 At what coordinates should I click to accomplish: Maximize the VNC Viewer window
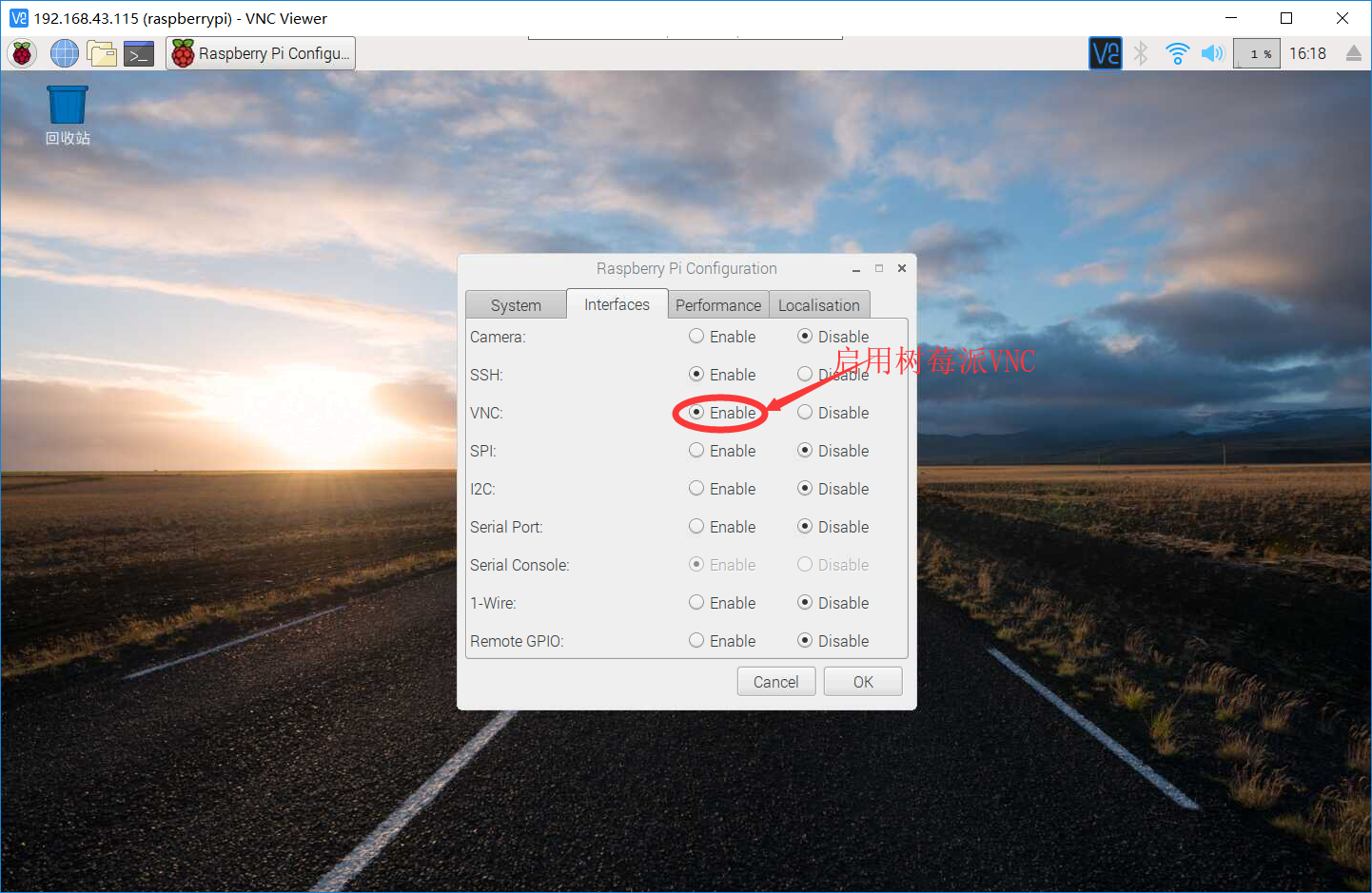[1286, 18]
